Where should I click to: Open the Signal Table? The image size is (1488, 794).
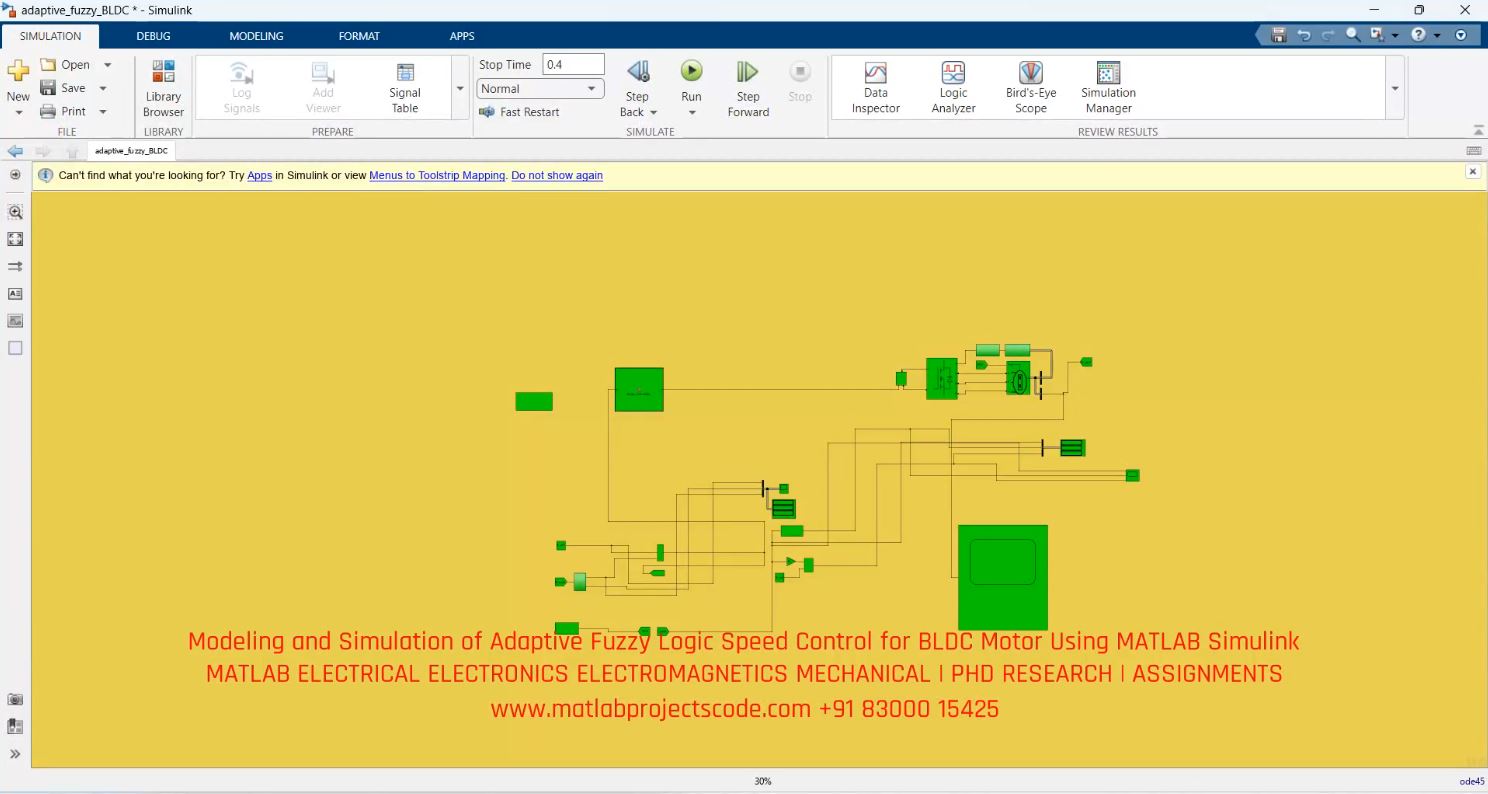click(404, 87)
